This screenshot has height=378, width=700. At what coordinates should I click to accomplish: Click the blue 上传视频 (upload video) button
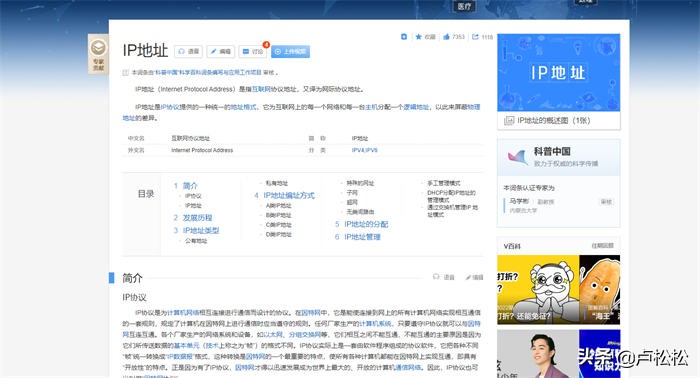[x=290, y=51]
